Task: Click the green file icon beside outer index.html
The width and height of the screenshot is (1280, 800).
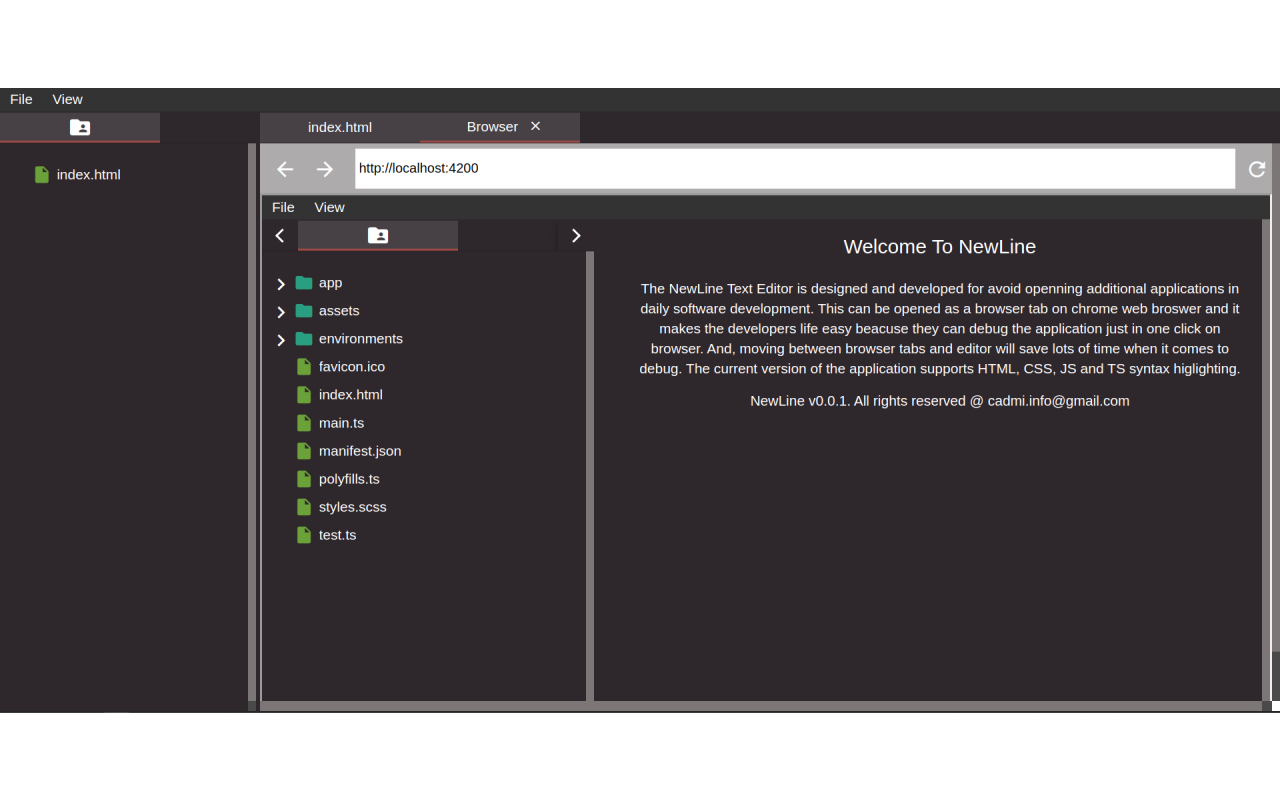Action: [x=42, y=174]
